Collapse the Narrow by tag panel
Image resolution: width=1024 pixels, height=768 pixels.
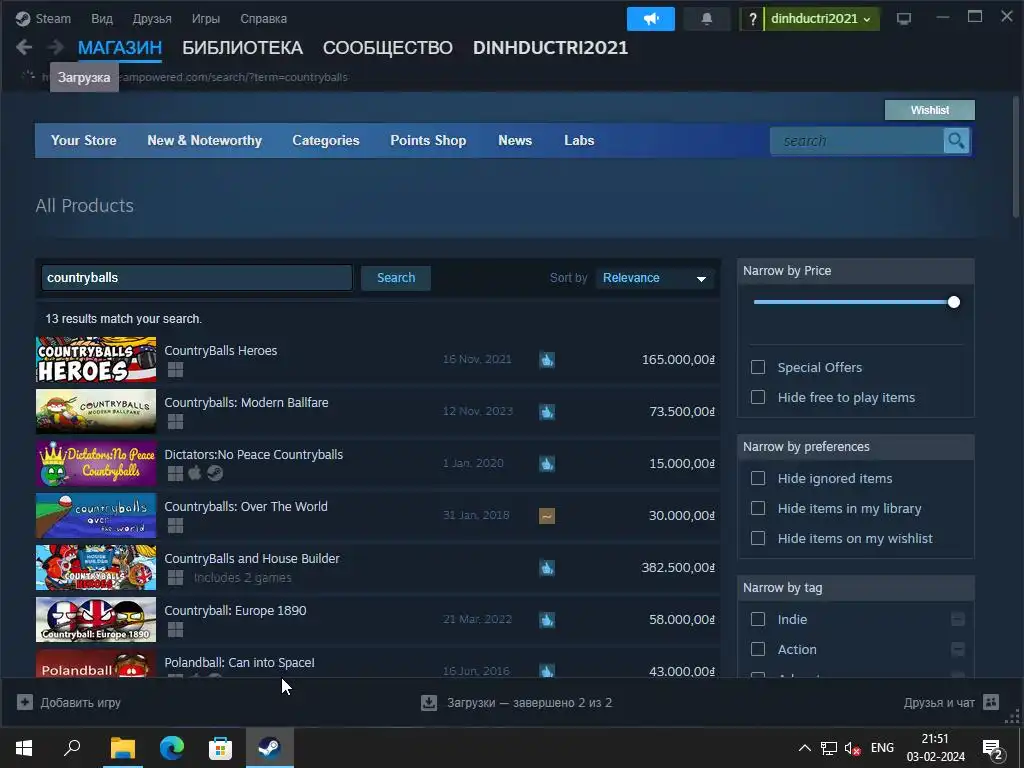coord(856,588)
